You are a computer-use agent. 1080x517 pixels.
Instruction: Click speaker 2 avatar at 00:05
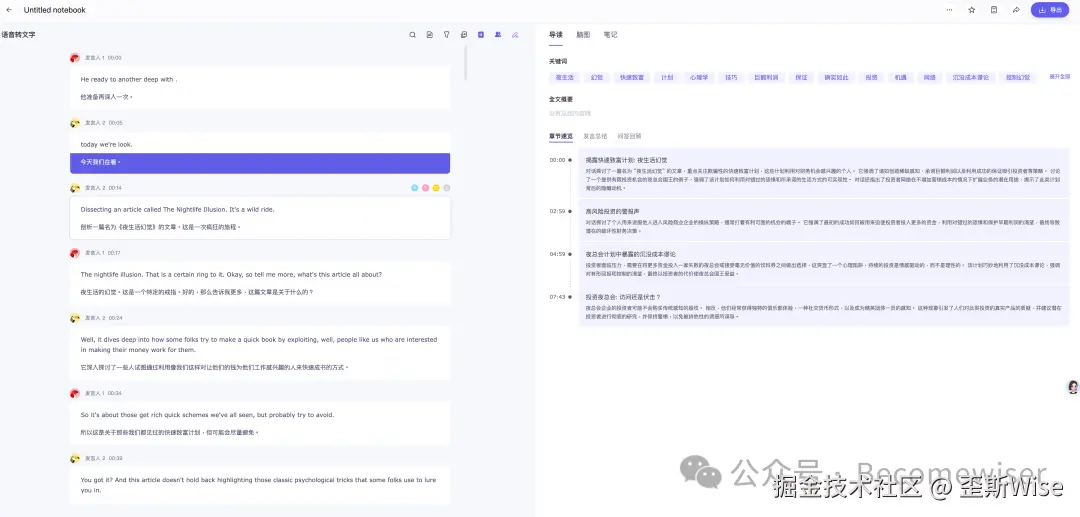click(75, 123)
